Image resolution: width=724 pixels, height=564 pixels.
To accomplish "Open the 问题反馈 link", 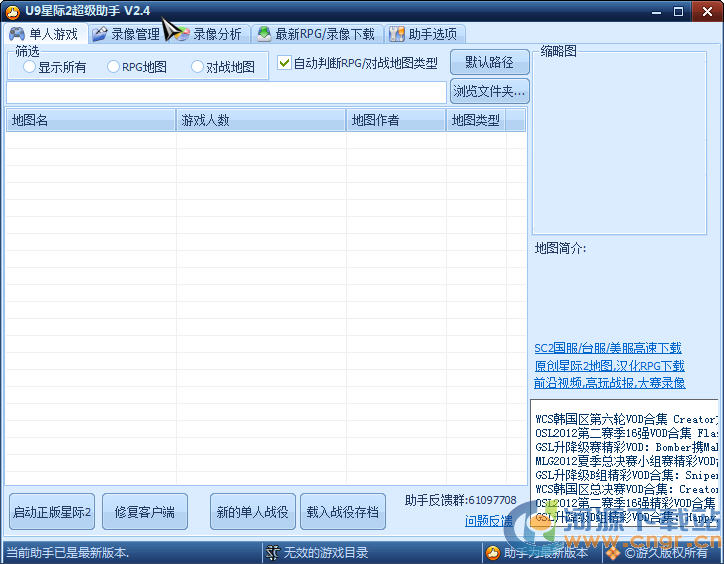I will coord(488,521).
